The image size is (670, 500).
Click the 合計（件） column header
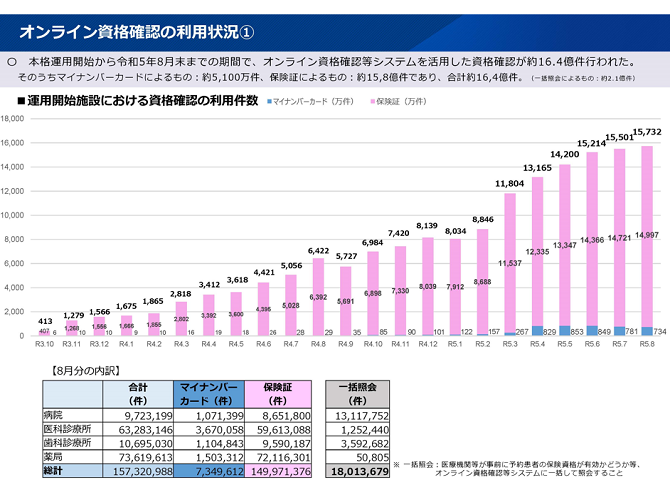point(138,394)
